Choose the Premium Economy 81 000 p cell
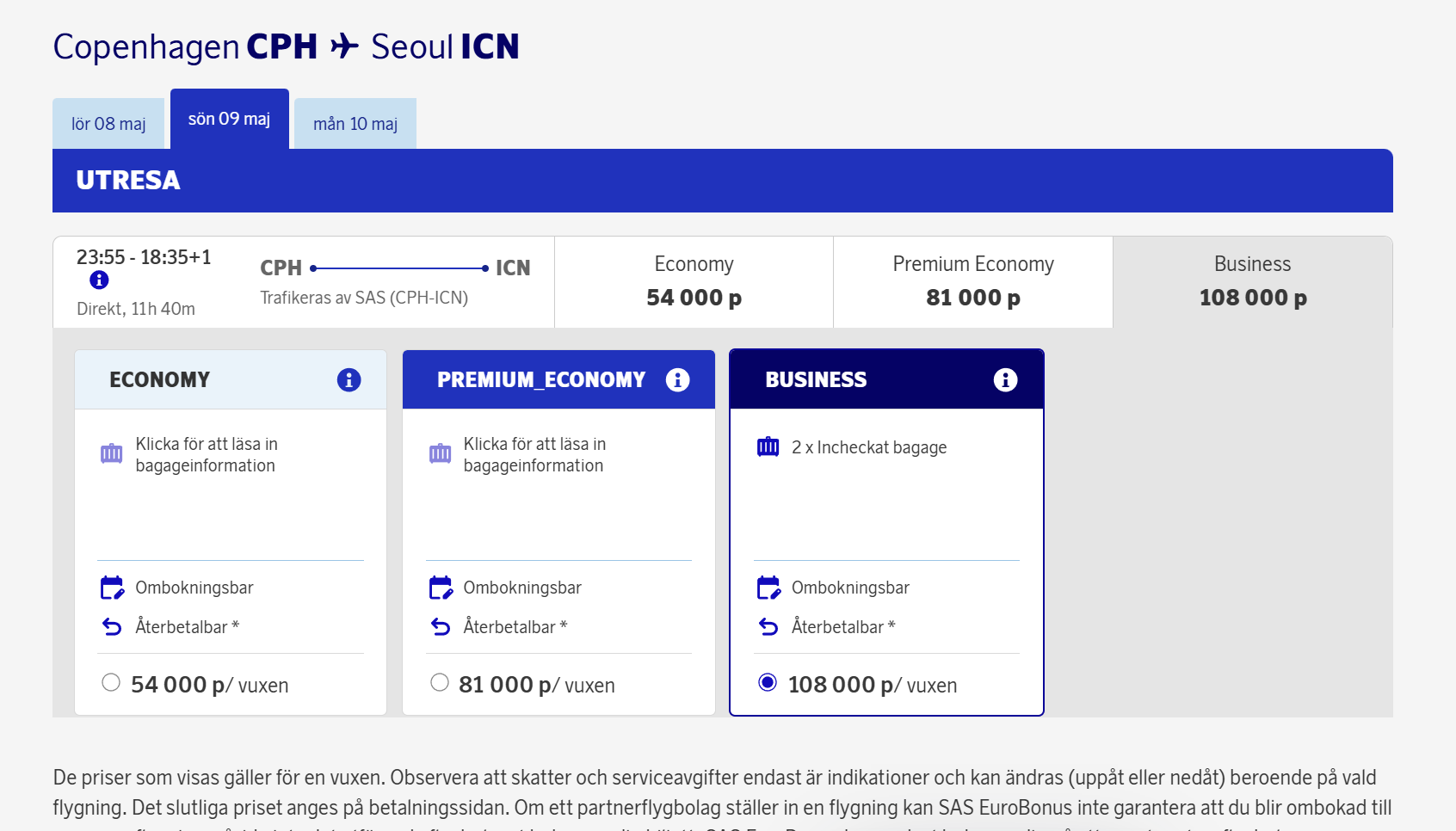The image size is (1456, 831). pyautogui.click(x=973, y=282)
